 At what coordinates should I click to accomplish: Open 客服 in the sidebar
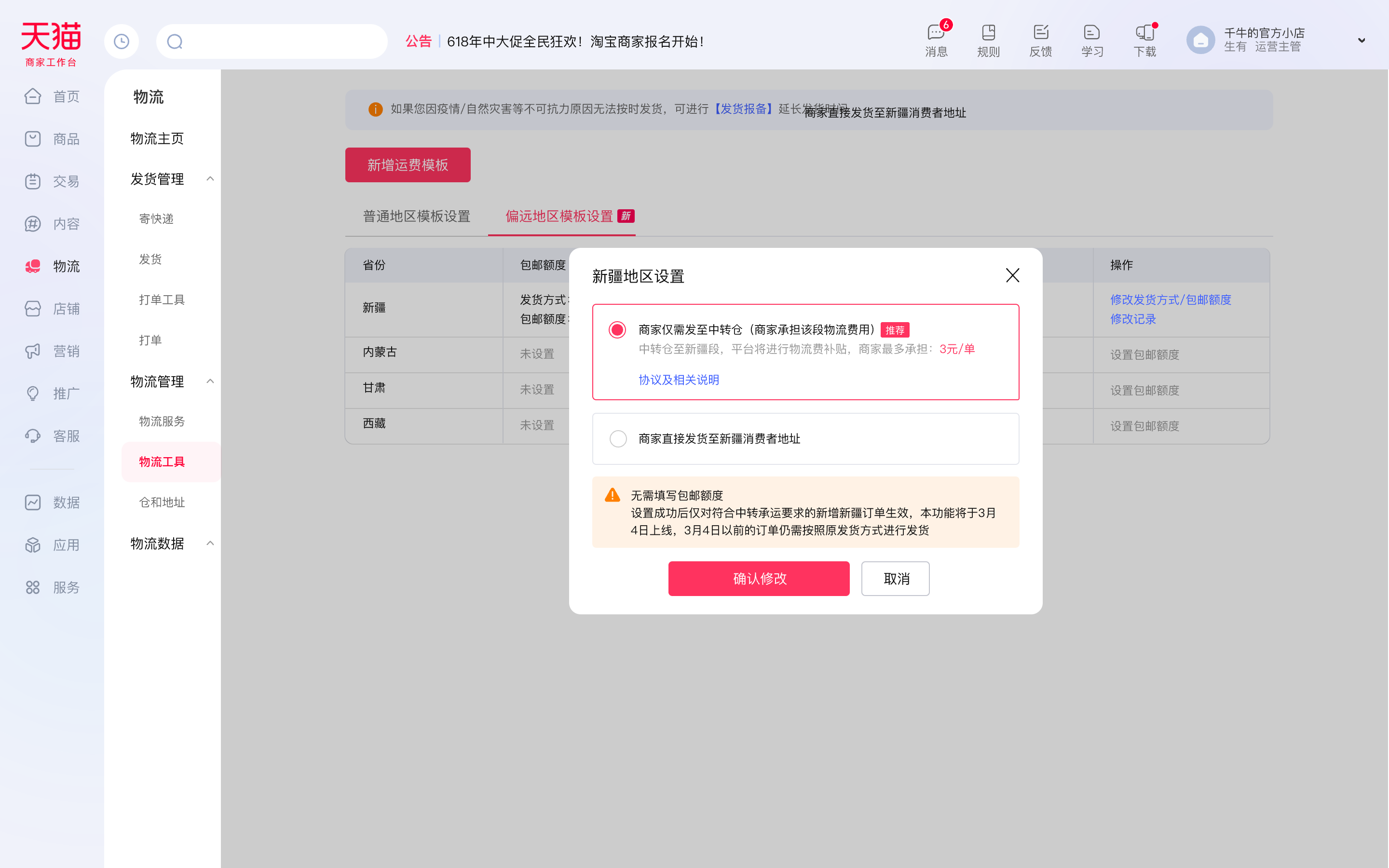[x=52, y=436]
